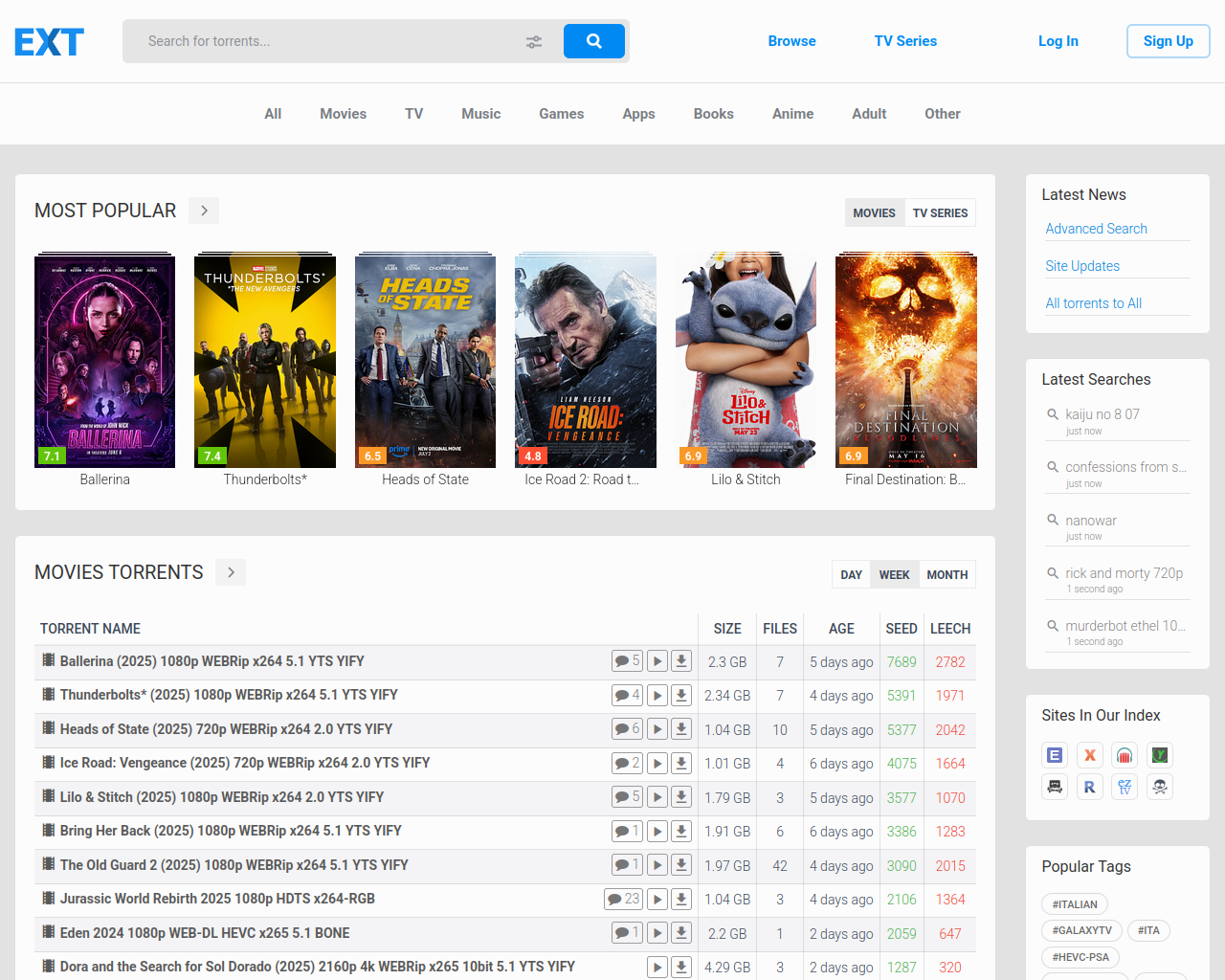Select the Month torrents filter
The height and width of the screenshot is (980, 1225).
point(947,574)
